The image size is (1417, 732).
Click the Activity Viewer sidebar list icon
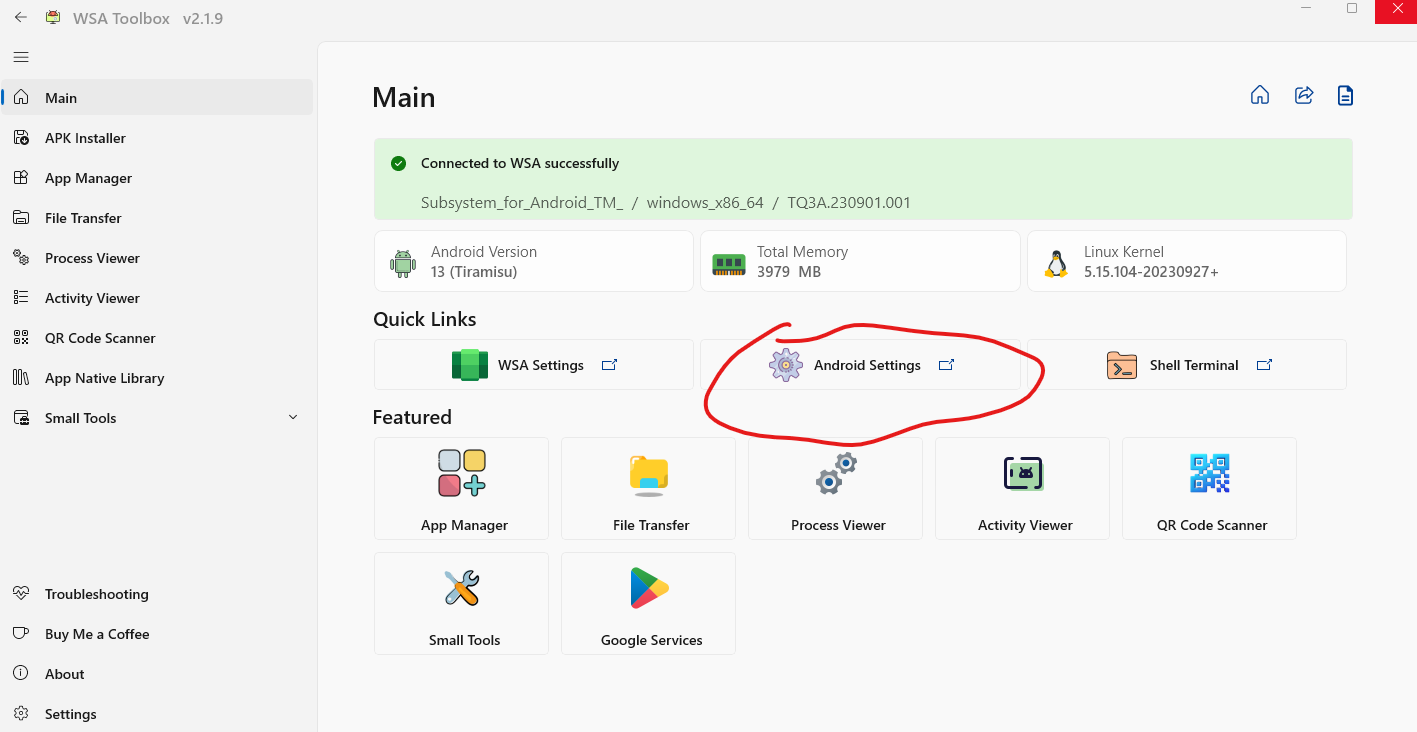tap(21, 298)
